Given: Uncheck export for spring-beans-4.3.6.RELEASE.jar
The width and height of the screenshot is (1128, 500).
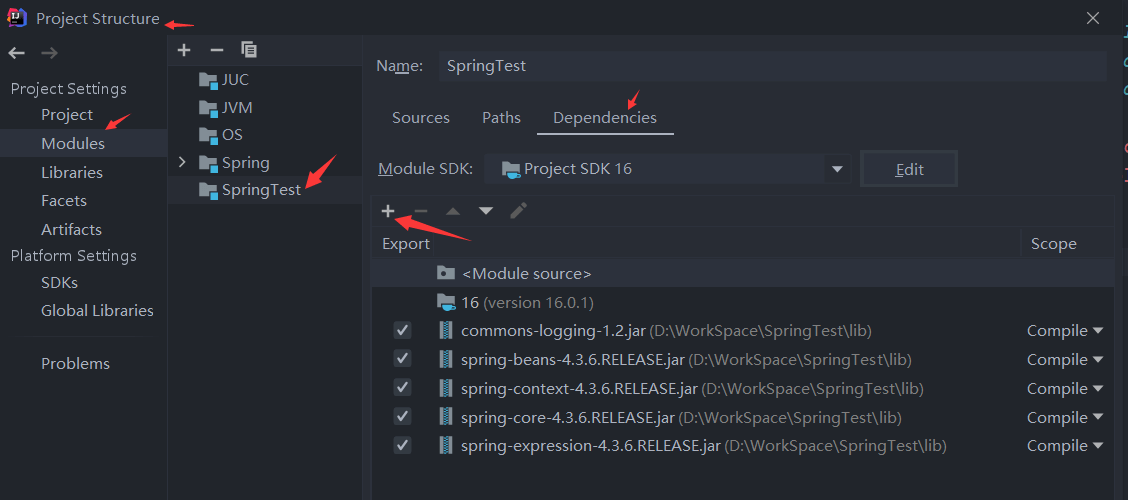Looking at the screenshot, I should 402,359.
